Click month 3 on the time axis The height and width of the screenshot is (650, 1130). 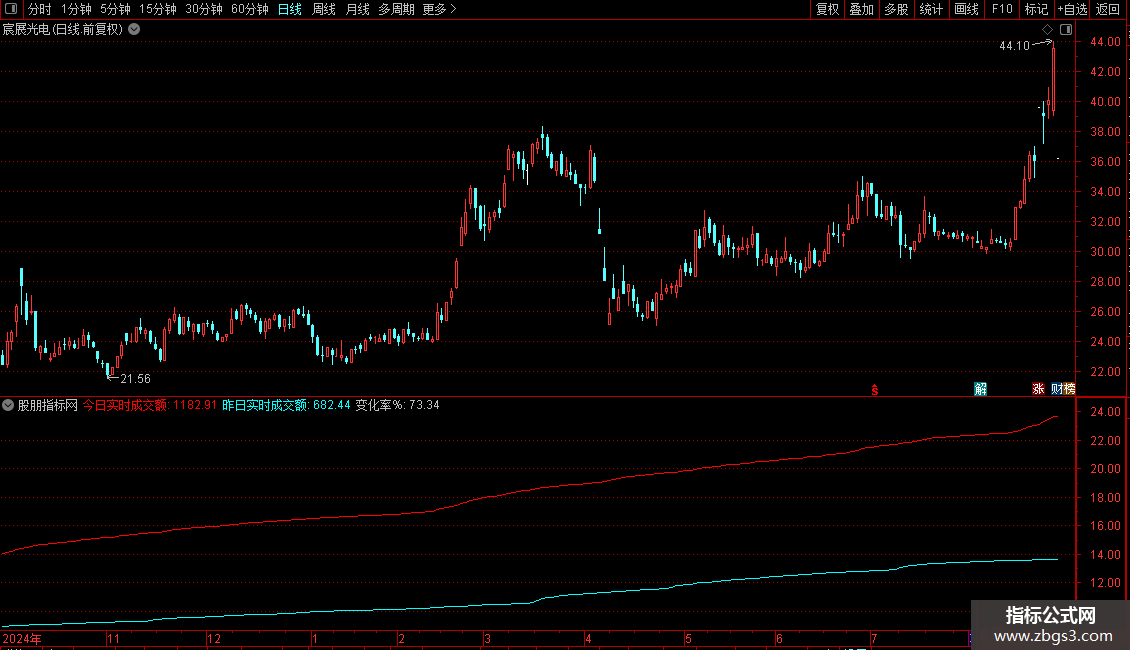coord(487,638)
